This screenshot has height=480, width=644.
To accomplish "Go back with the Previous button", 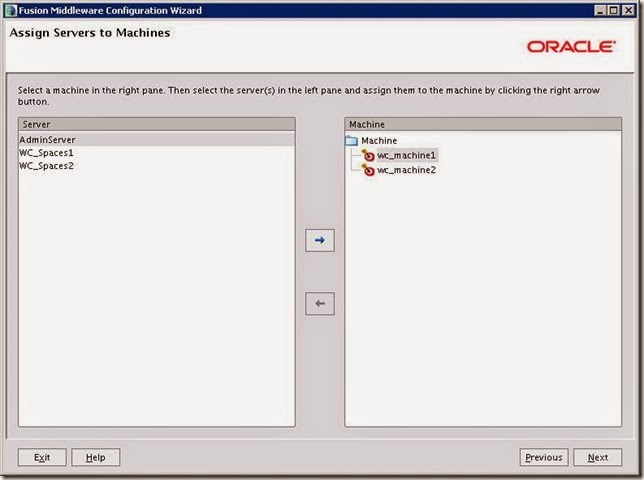I will click(544, 457).
